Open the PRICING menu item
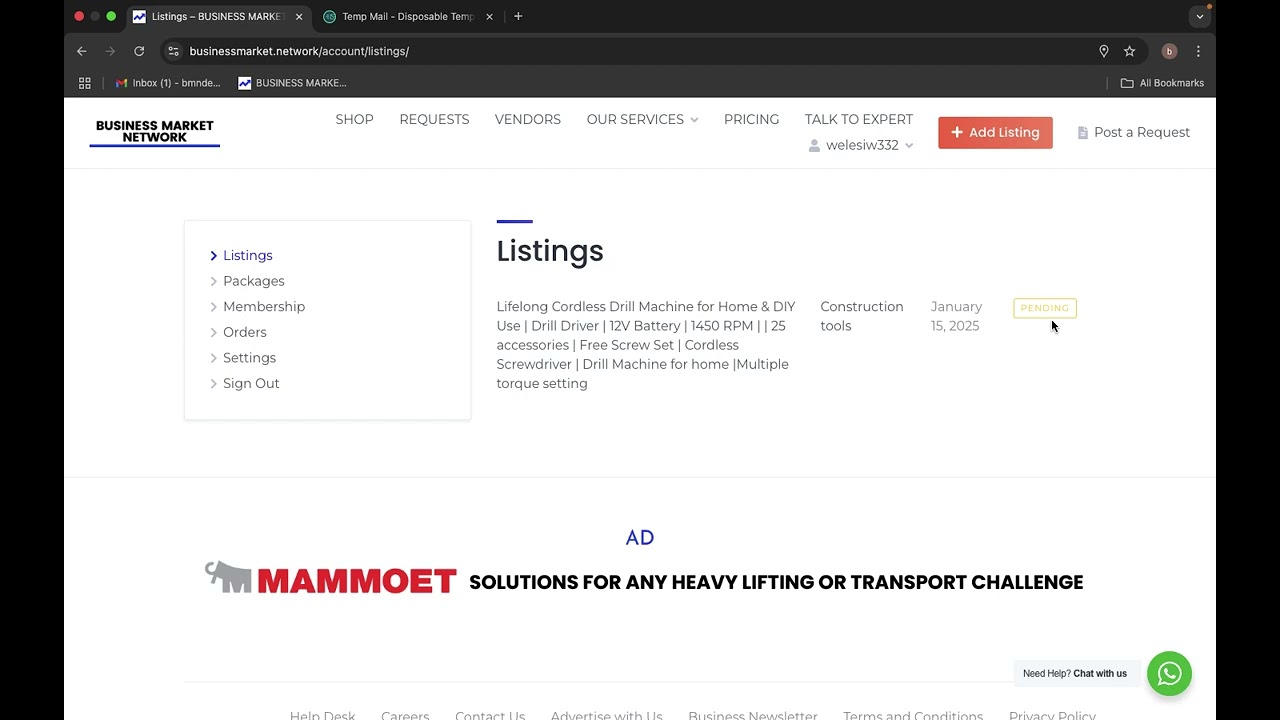 coord(751,119)
